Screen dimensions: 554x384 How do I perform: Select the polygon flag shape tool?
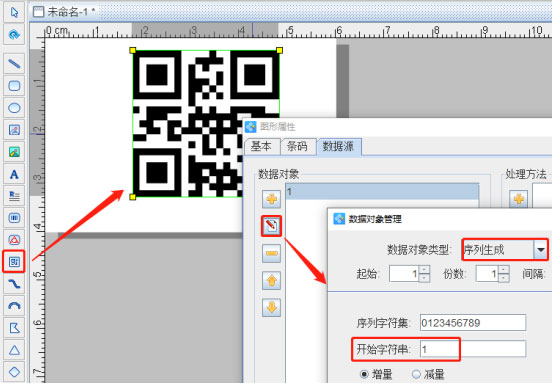pos(14,328)
